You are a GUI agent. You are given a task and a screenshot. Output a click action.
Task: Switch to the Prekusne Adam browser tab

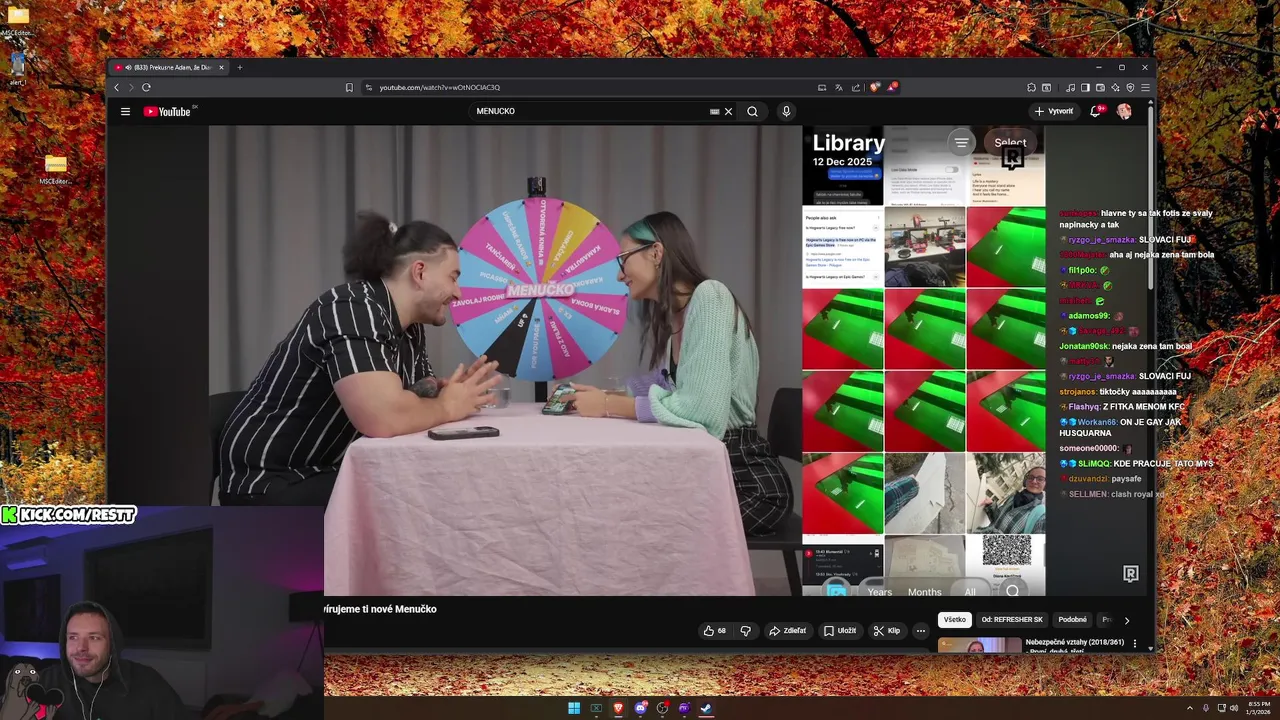(x=168, y=67)
